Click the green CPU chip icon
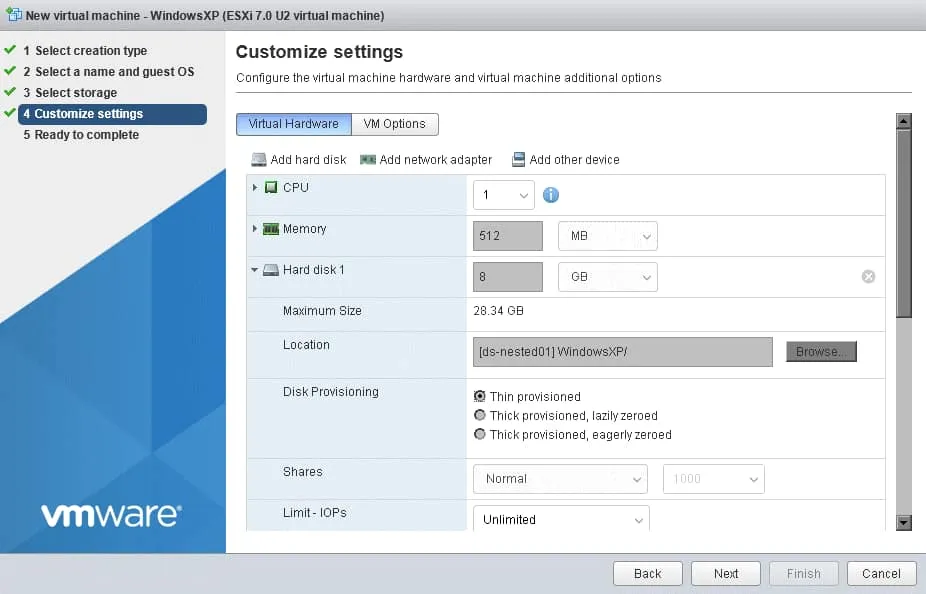926x594 pixels. click(271, 188)
